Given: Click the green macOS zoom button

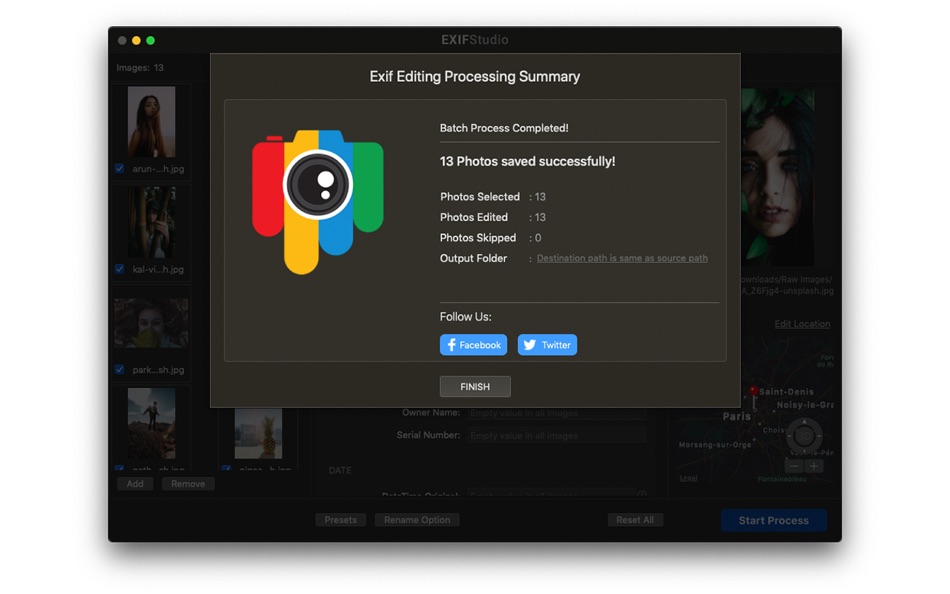Looking at the screenshot, I should (151, 41).
